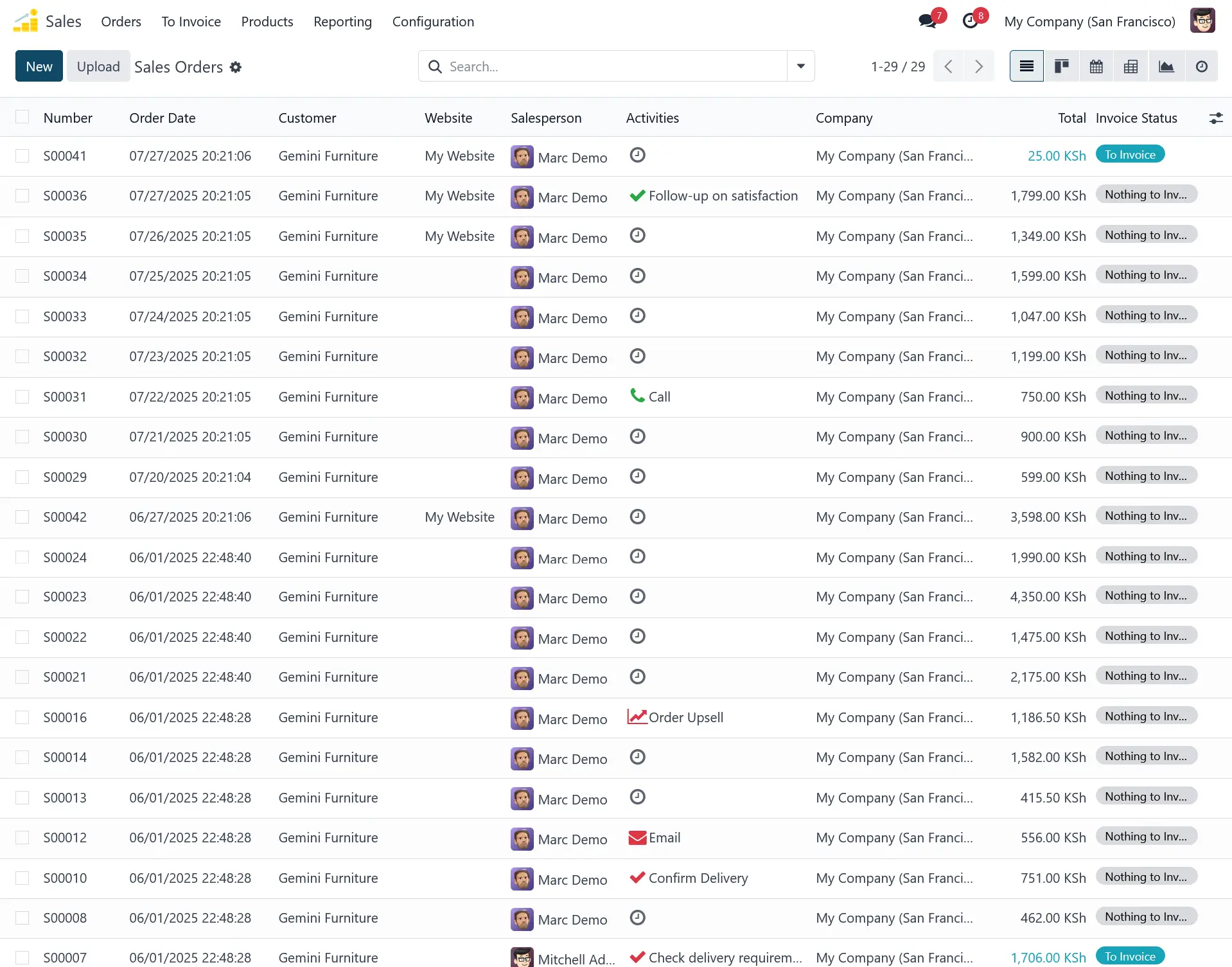This screenshot has height=967, width=1232.
Task: Expand the search filter dropdown arrow
Action: click(800, 66)
